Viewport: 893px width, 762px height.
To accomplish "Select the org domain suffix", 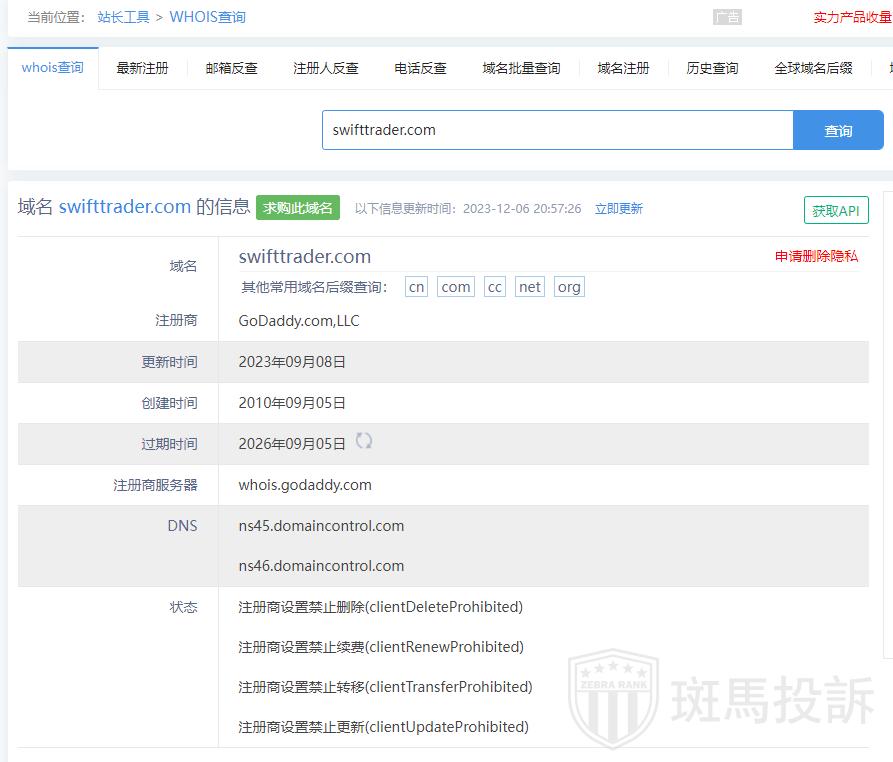I will pos(568,287).
